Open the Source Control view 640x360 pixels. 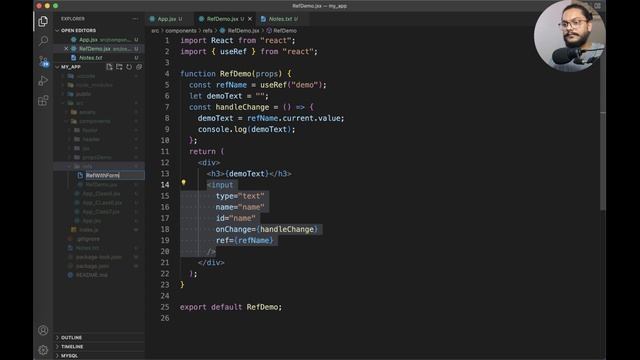[x=43, y=61]
